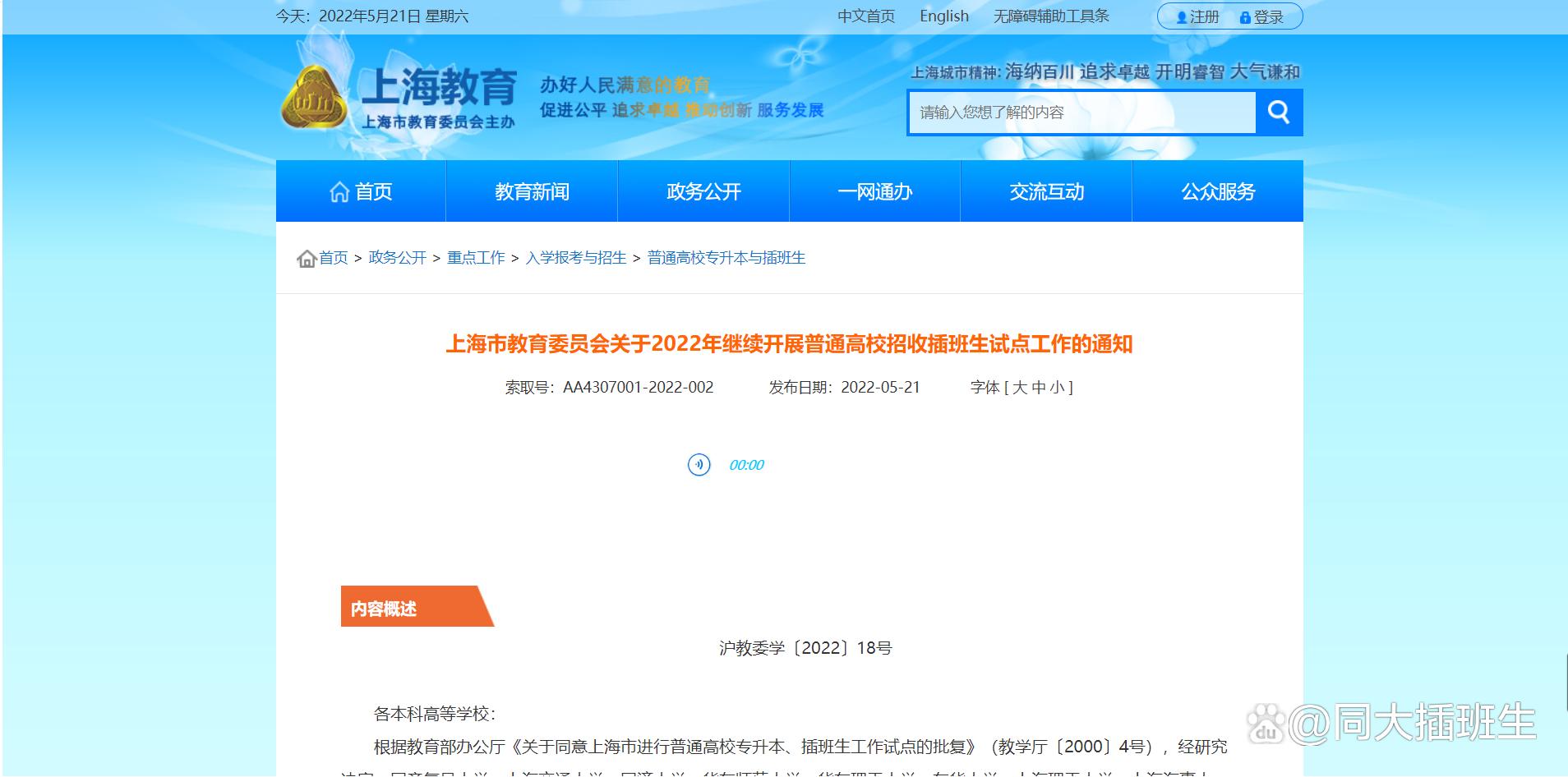Image resolution: width=1568 pixels, height=777 pixels.
Task: Open the 教育新闻 navigation menu
Action: point(533,191)
